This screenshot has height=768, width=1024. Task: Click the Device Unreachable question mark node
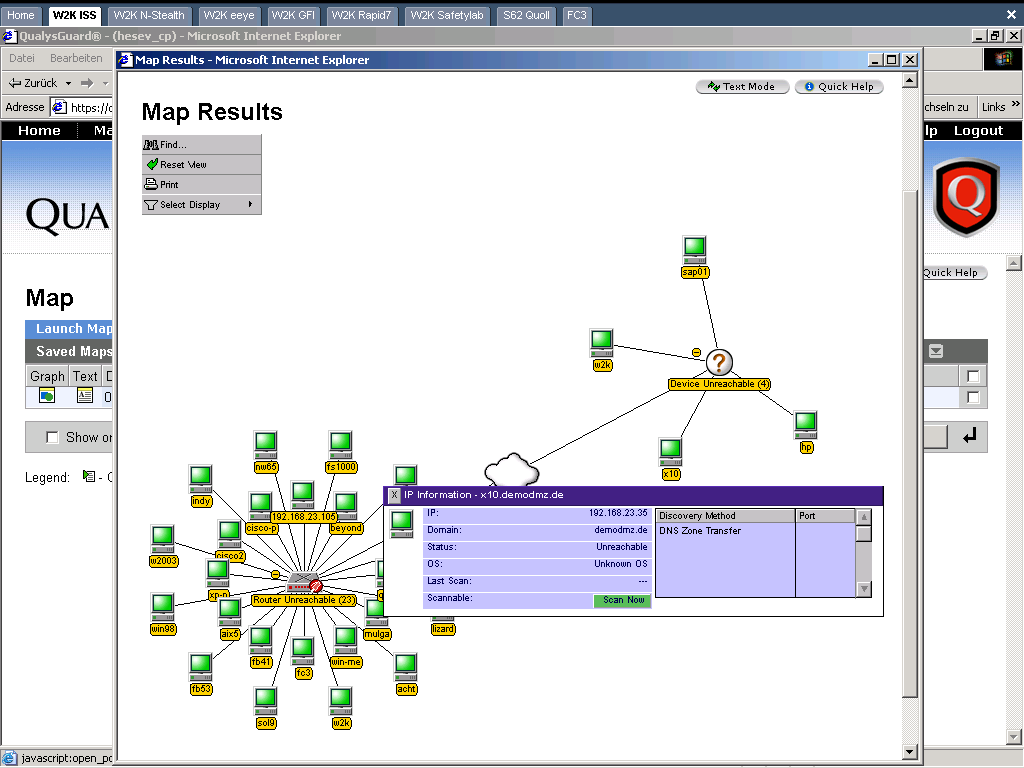coord(719,362)
